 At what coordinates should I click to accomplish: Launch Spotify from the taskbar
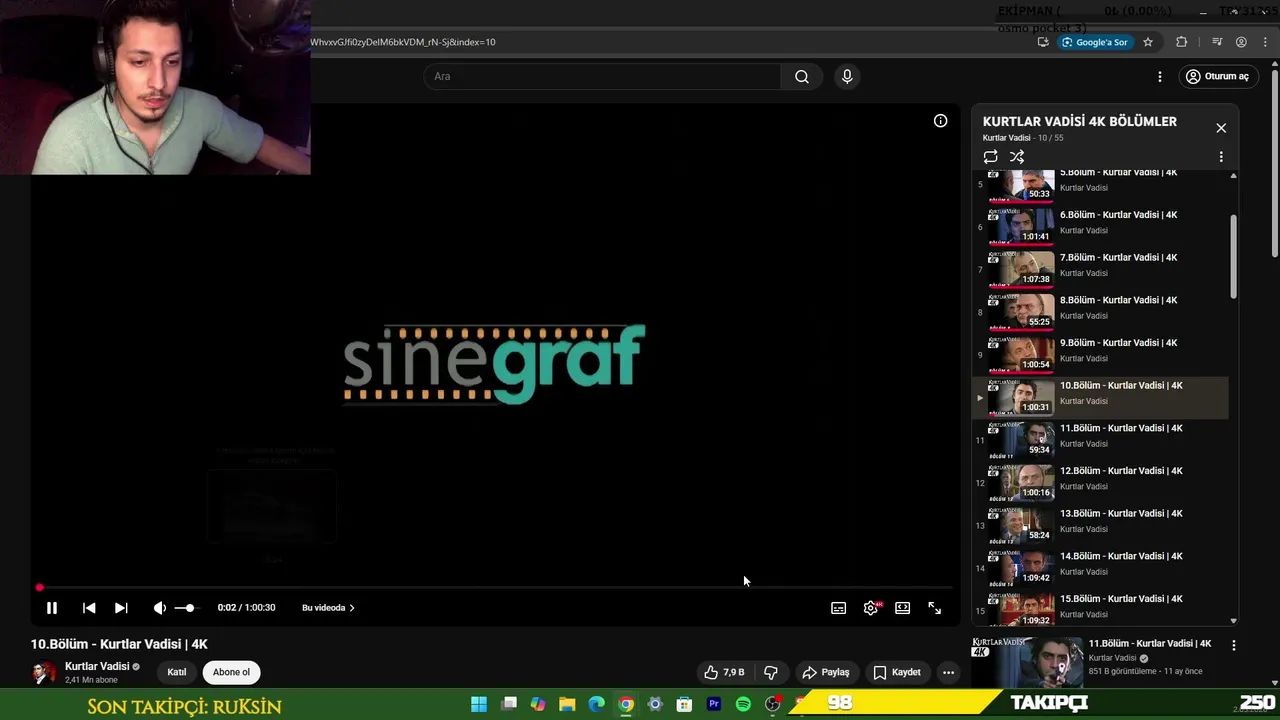pyautogui.click(x=743, y=704)
